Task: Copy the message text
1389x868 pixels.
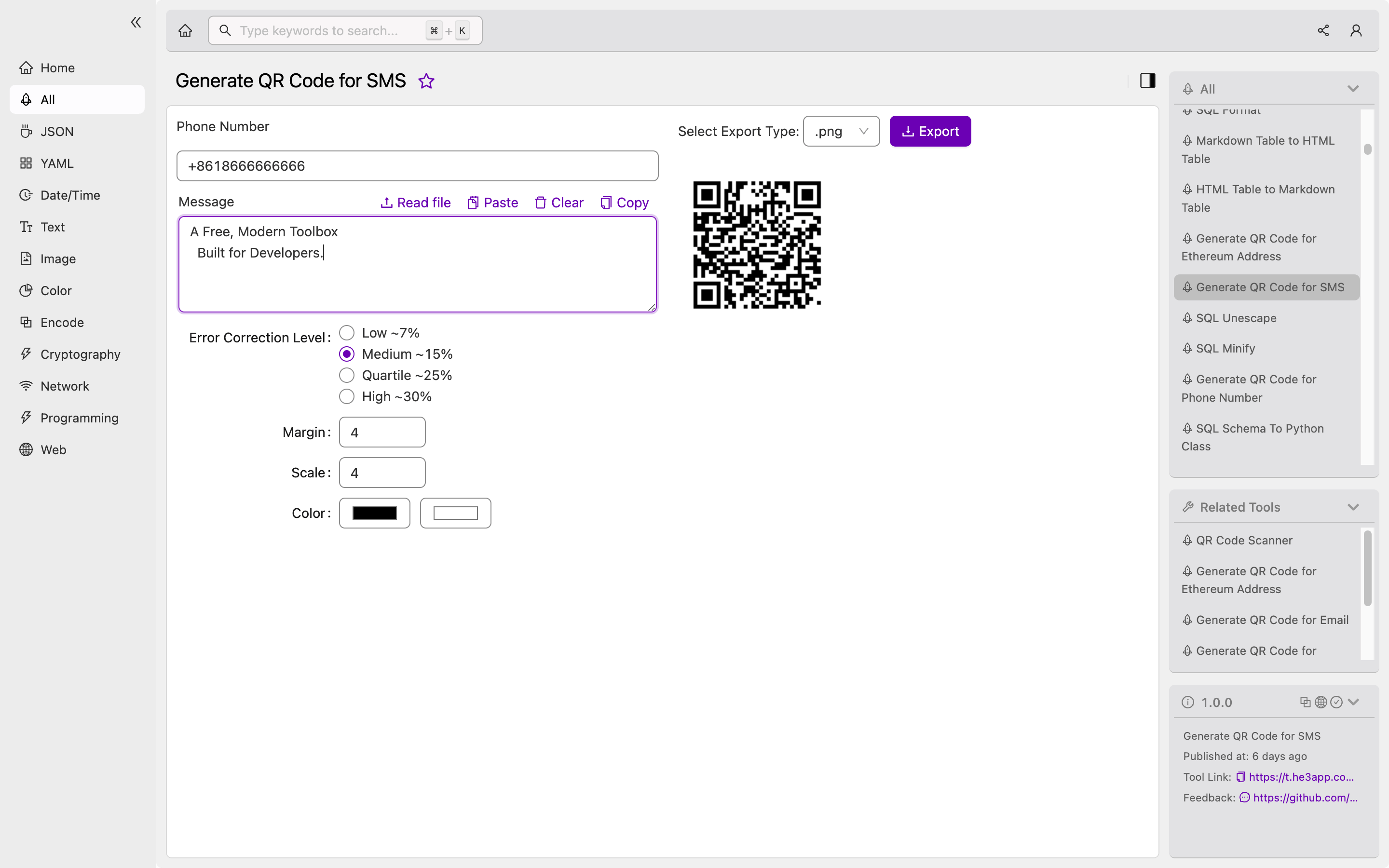Action: (625, 203)
